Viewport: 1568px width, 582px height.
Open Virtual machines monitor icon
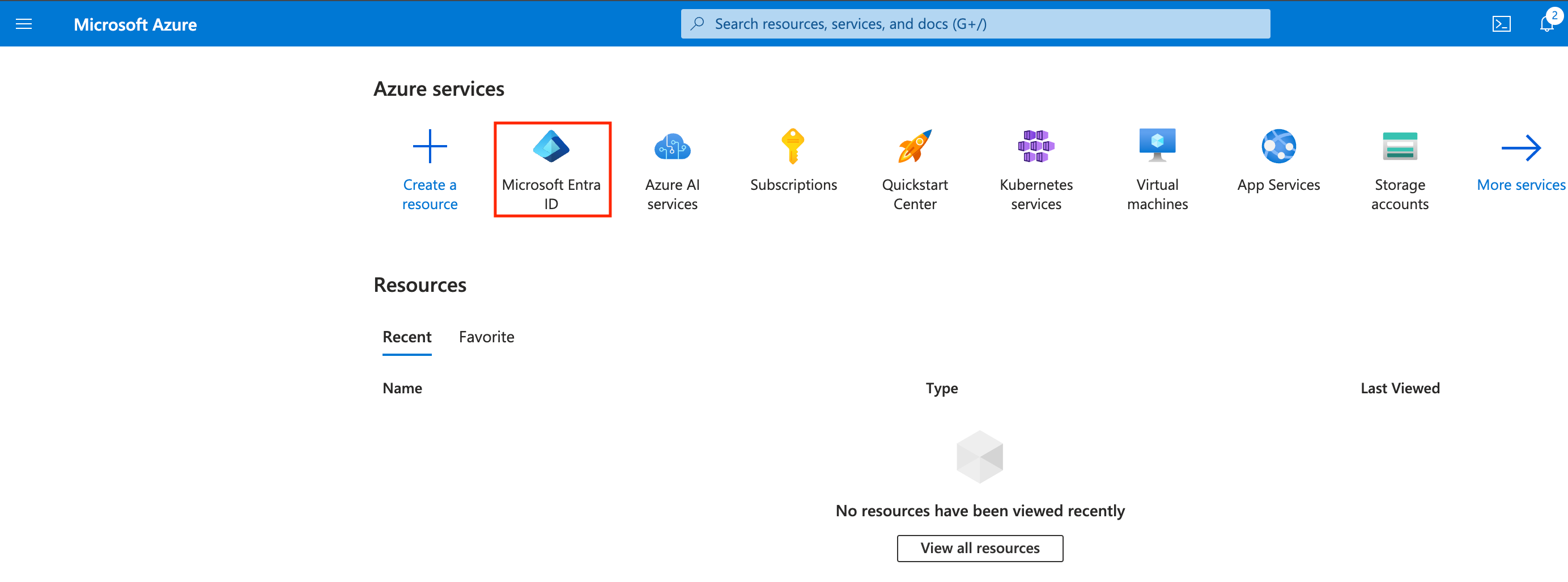[1157, 145]
